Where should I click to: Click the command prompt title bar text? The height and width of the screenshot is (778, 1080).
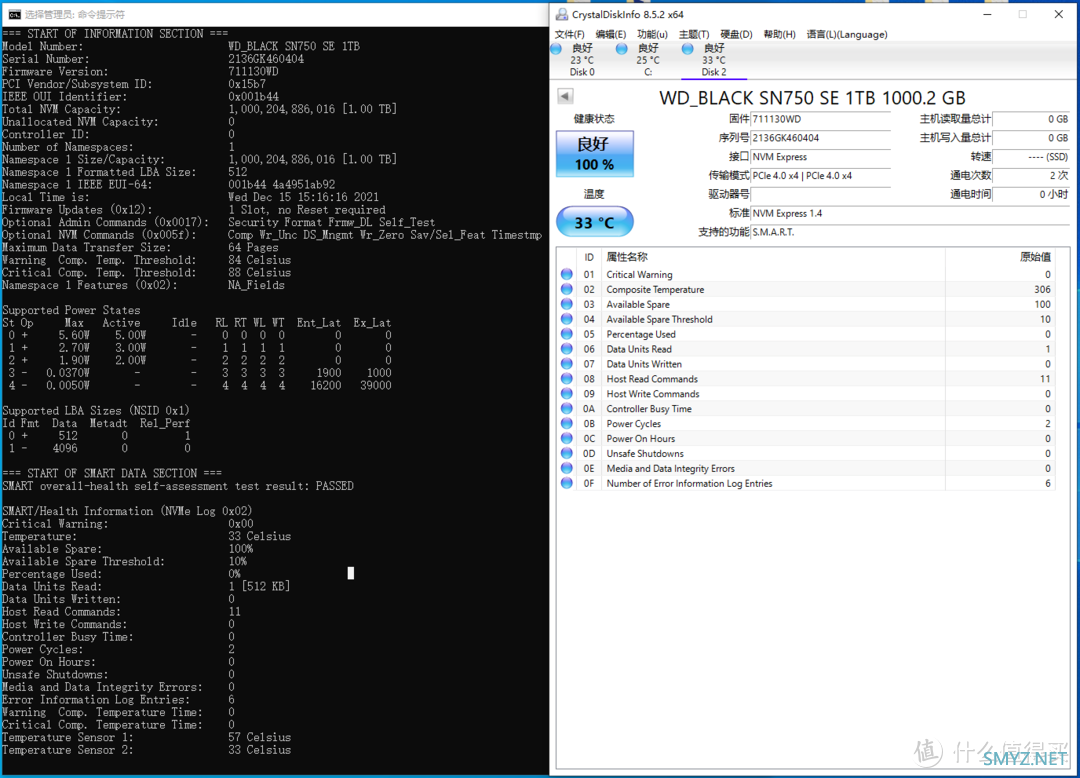coord(75,14)
